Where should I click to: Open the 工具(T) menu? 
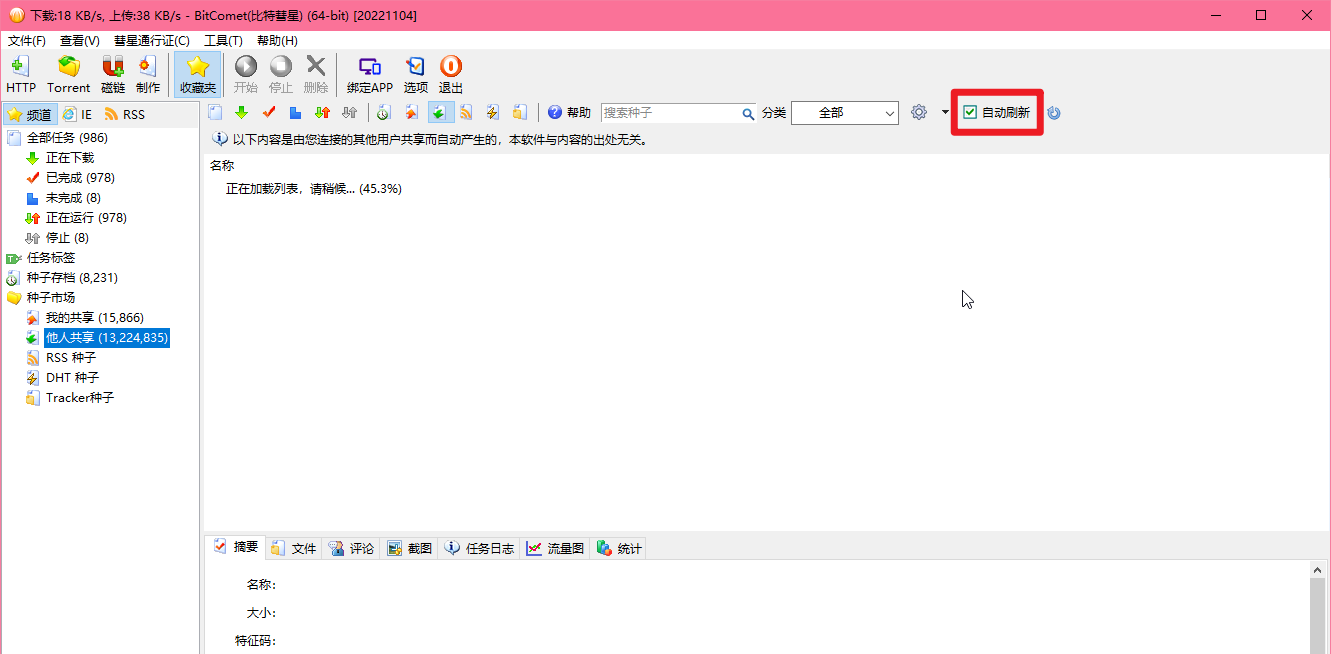tap(223, 41)
